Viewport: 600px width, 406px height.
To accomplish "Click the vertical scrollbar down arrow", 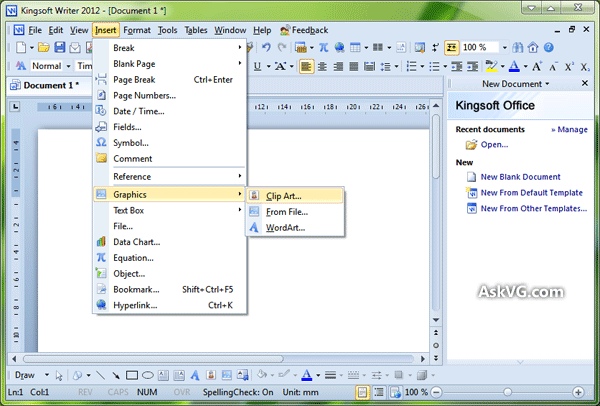I will 436,320.
